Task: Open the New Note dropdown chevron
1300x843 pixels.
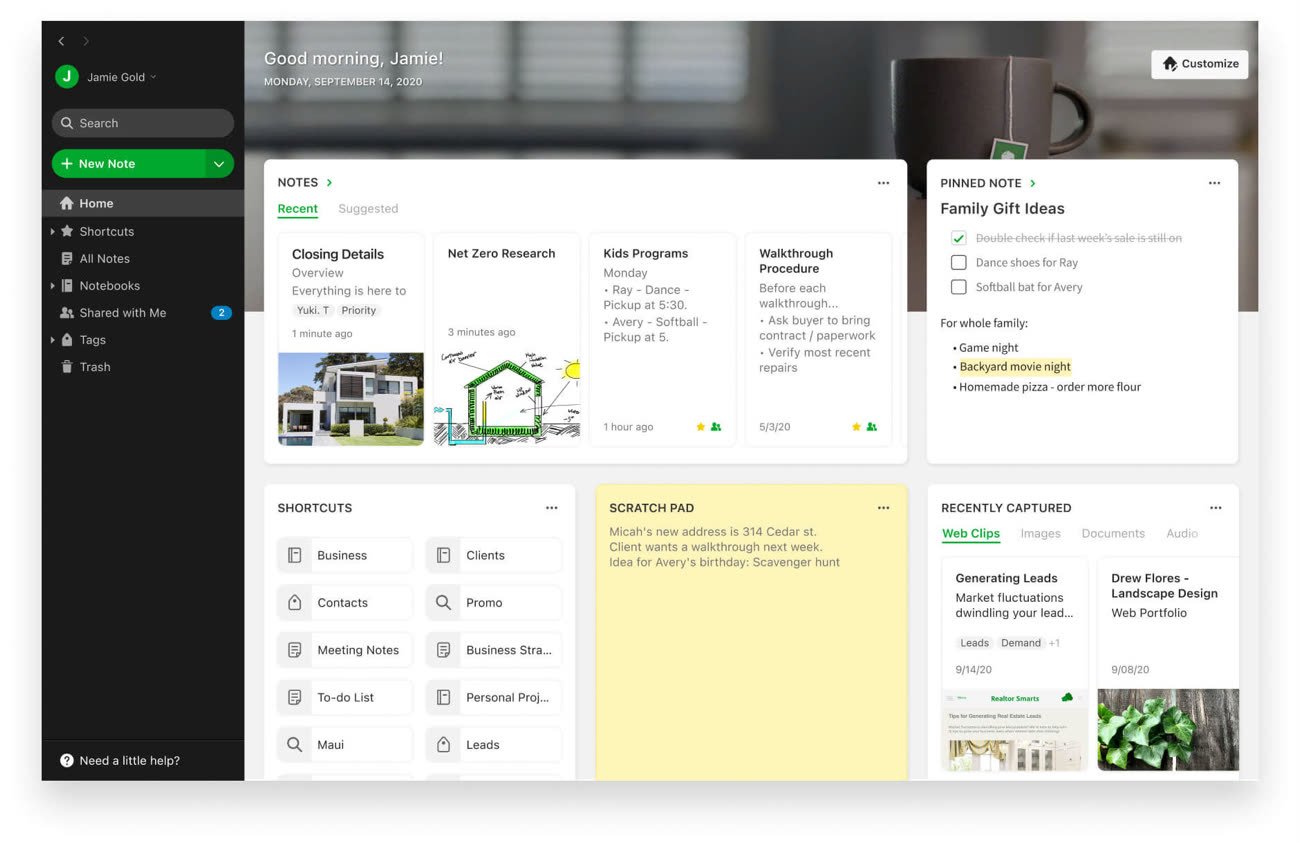Action: [x=219, y=163]
